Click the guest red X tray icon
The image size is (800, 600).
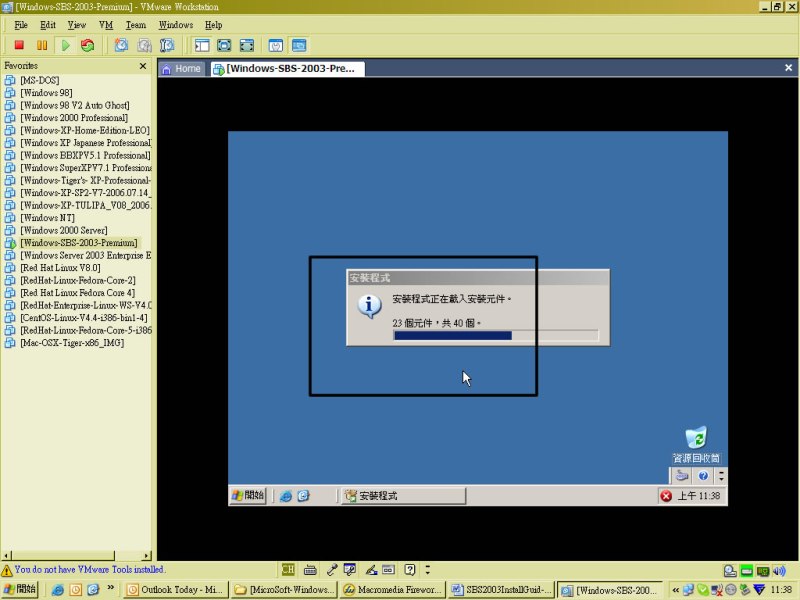click(x=666, y=496)
